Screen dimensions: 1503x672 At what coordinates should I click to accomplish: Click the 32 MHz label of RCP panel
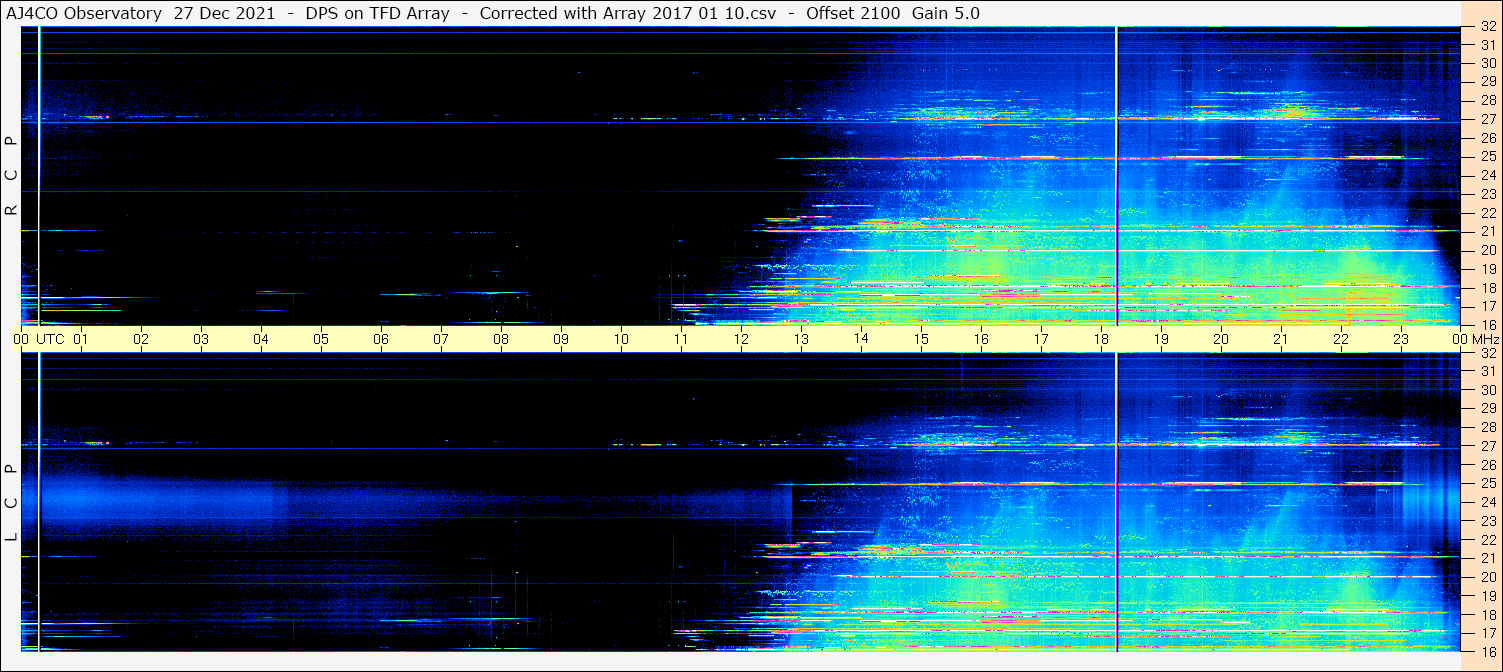pyautogui.click(x=1487, y=28)
